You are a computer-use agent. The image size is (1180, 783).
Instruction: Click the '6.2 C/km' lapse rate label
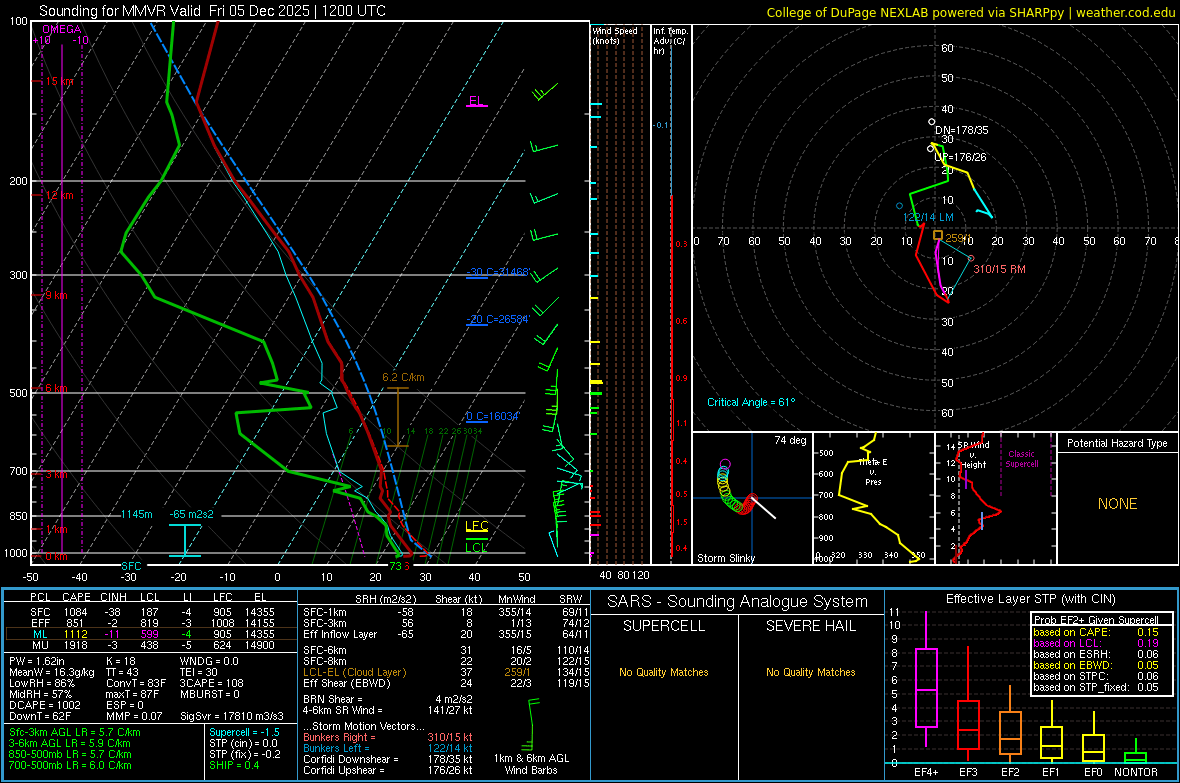point(403,377)
